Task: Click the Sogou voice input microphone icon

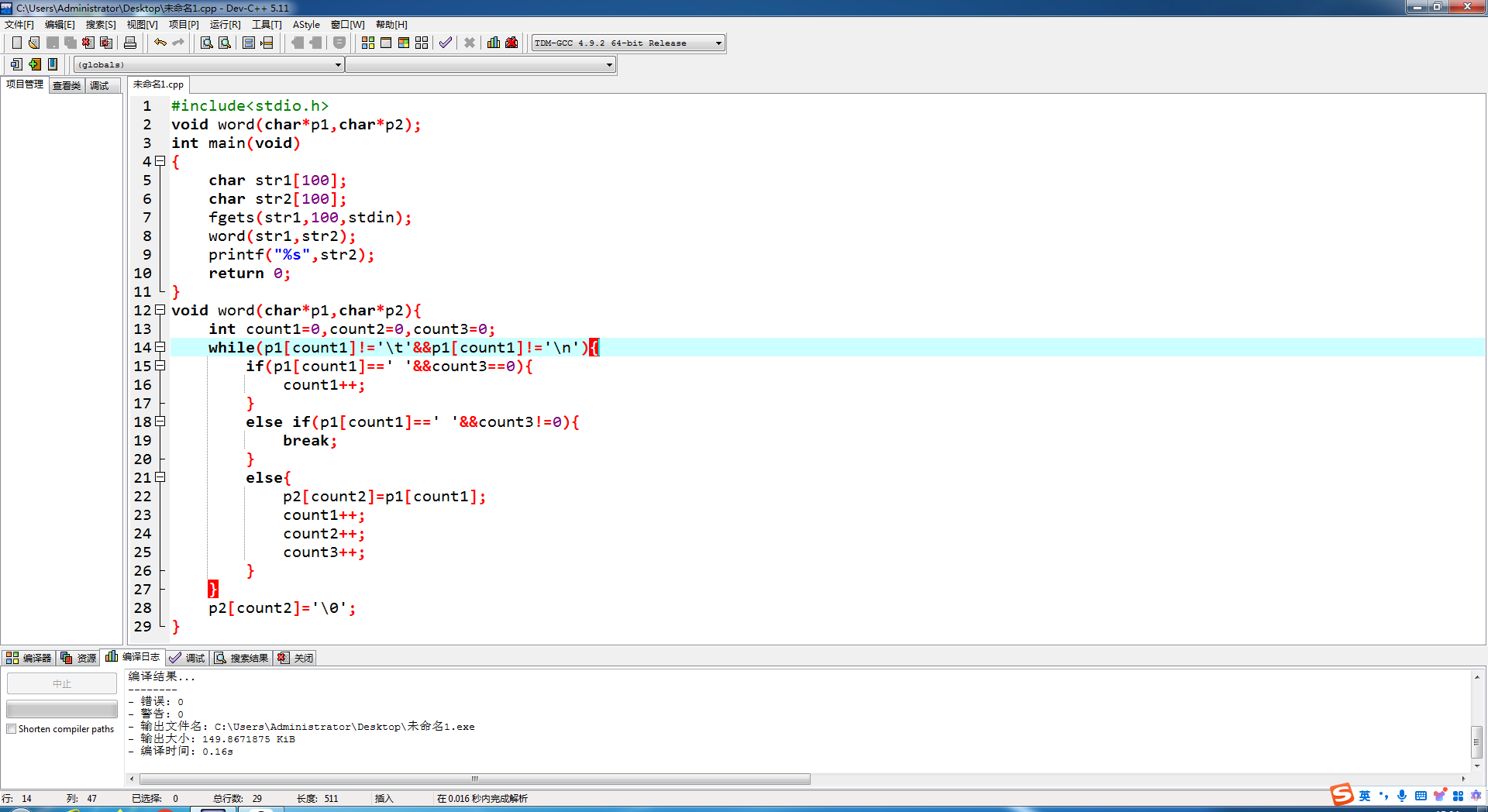Action: pyautogui.click(x=1402, y=796)
